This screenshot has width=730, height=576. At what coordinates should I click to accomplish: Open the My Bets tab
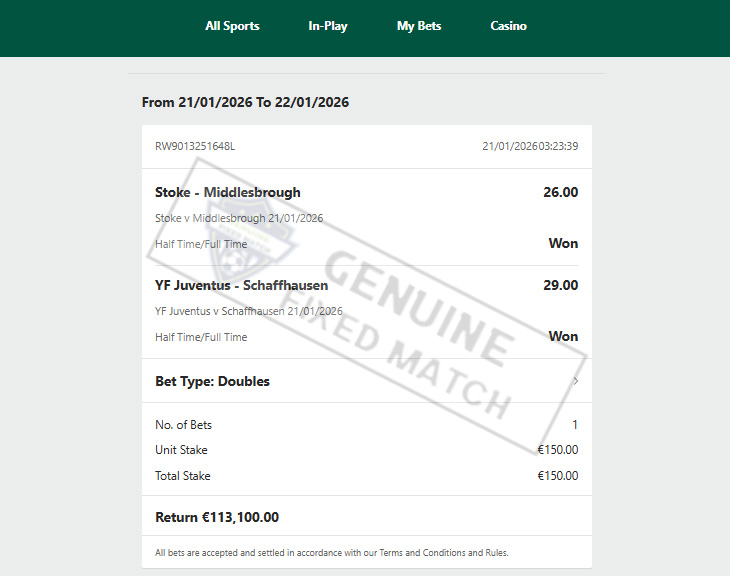tap(419, 26)
